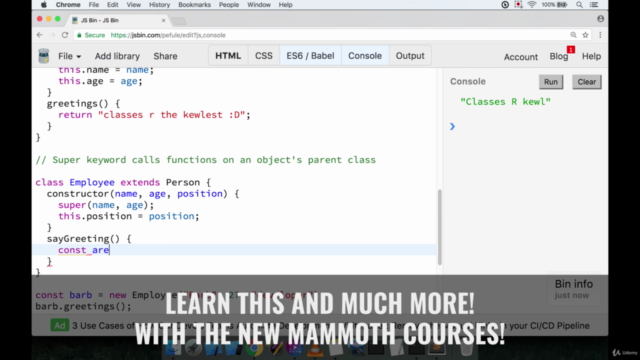
Task: Open the View menu in menu bar
Action: point(133,5)
